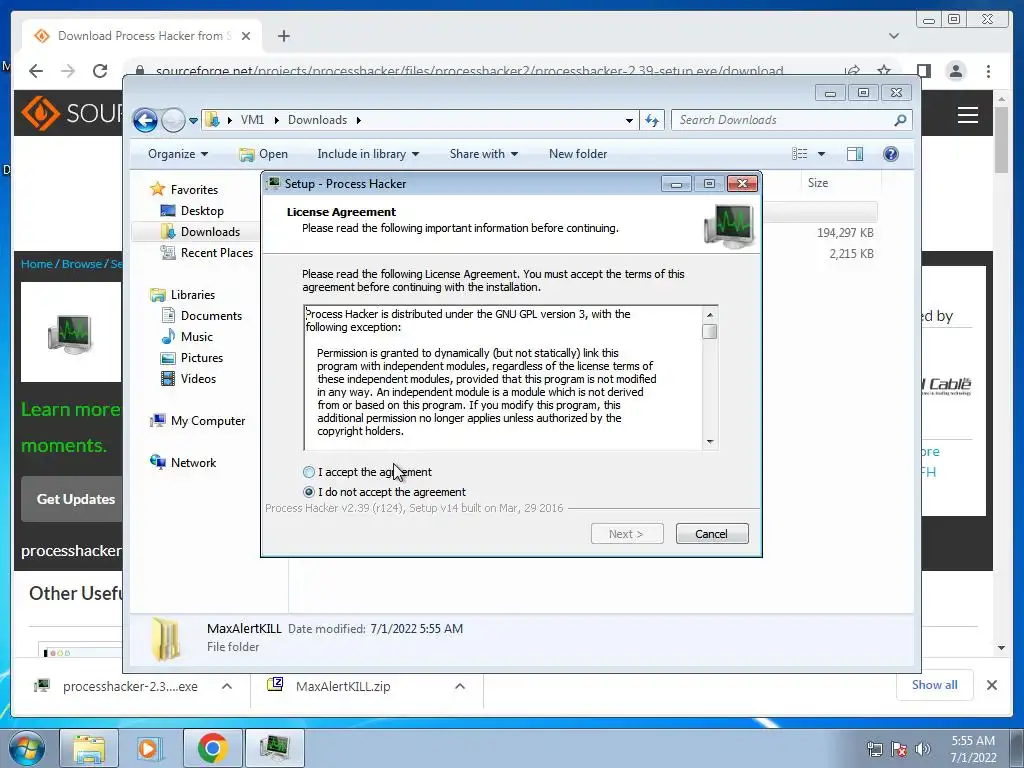
Task: Open Chrome from the taskbar
Action: 212,748
